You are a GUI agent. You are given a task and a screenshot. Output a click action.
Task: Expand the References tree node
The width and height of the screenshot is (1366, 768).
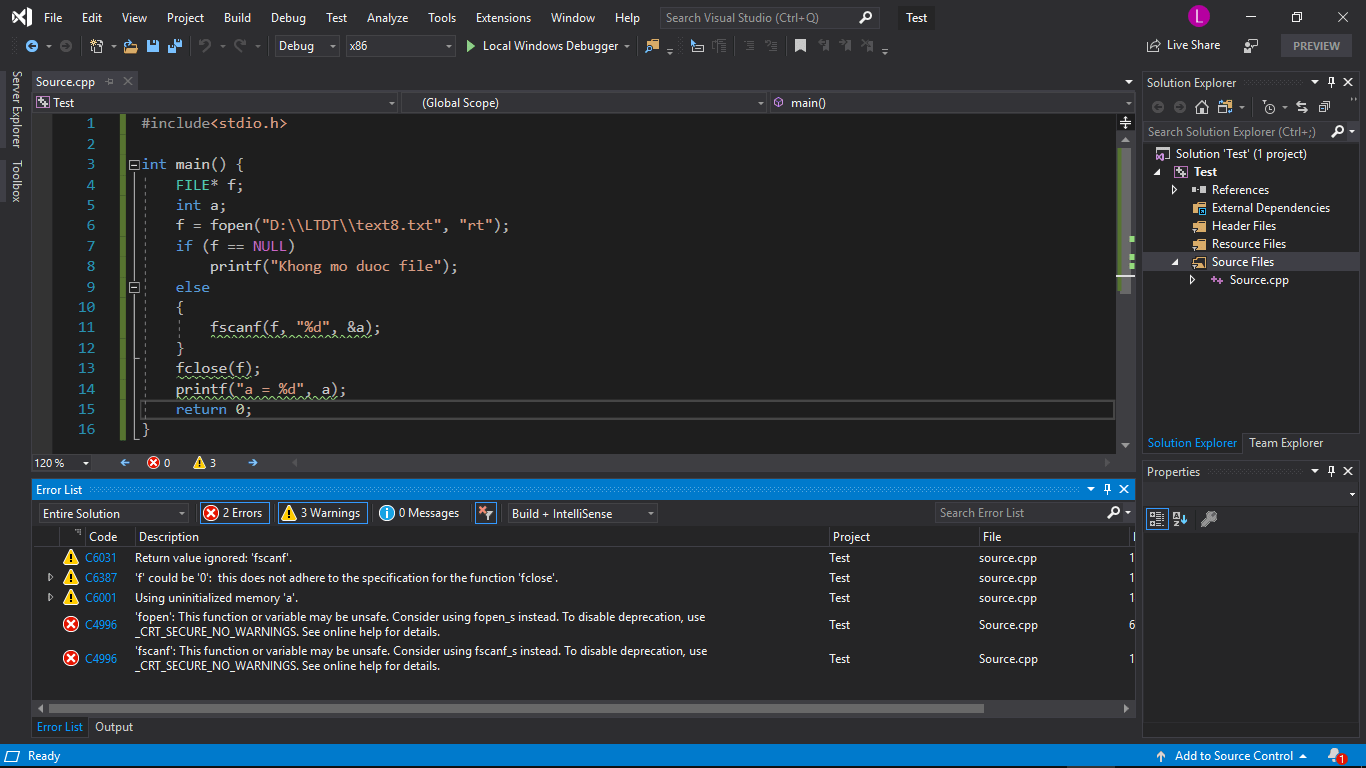(1175, 190)
